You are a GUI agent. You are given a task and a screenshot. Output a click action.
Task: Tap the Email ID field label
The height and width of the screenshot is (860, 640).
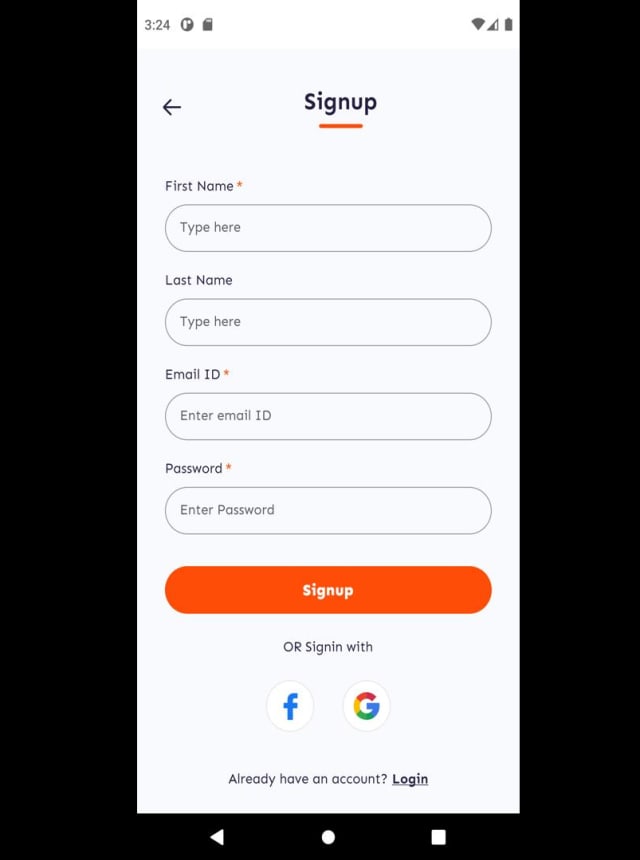point(192,375)
